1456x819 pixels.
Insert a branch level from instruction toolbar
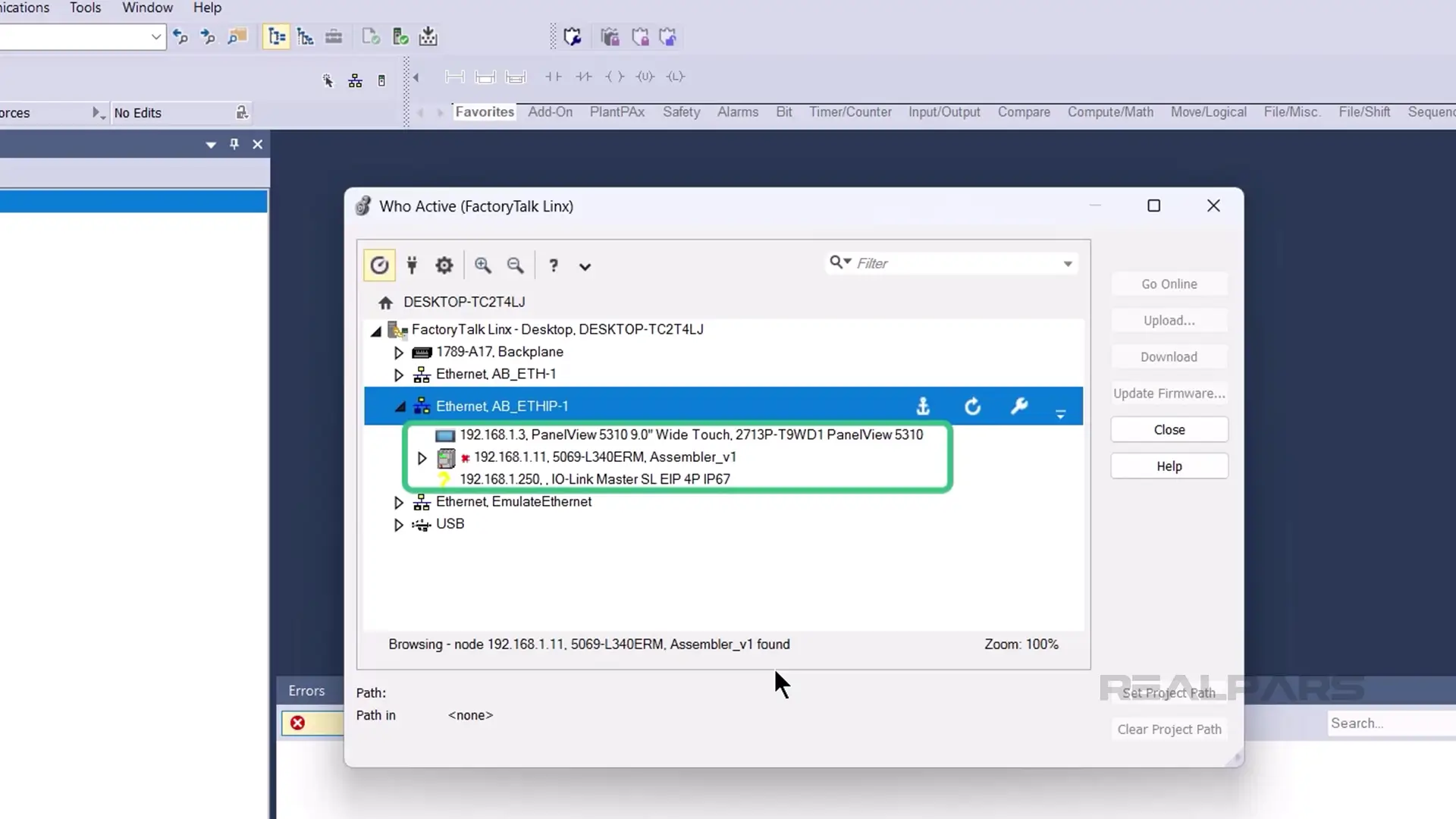(x=516, y=77)
